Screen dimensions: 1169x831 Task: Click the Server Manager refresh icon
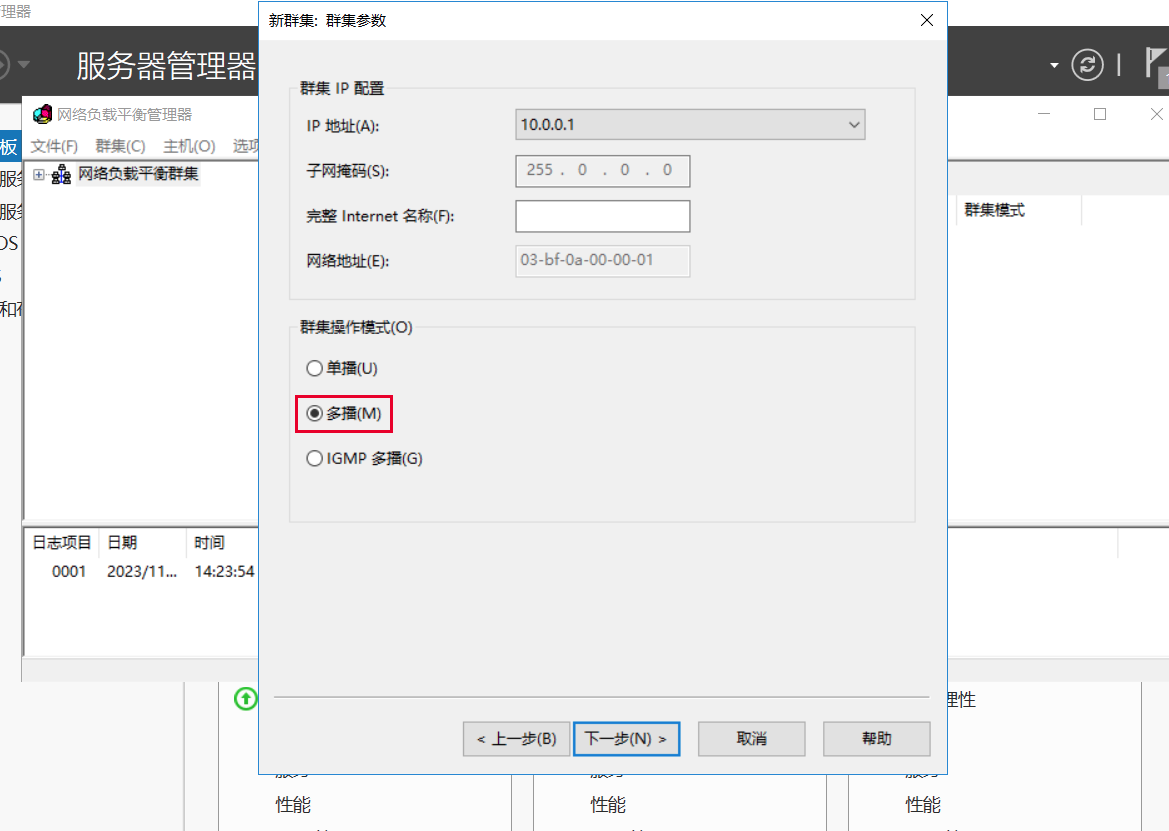coord(1086,66)
